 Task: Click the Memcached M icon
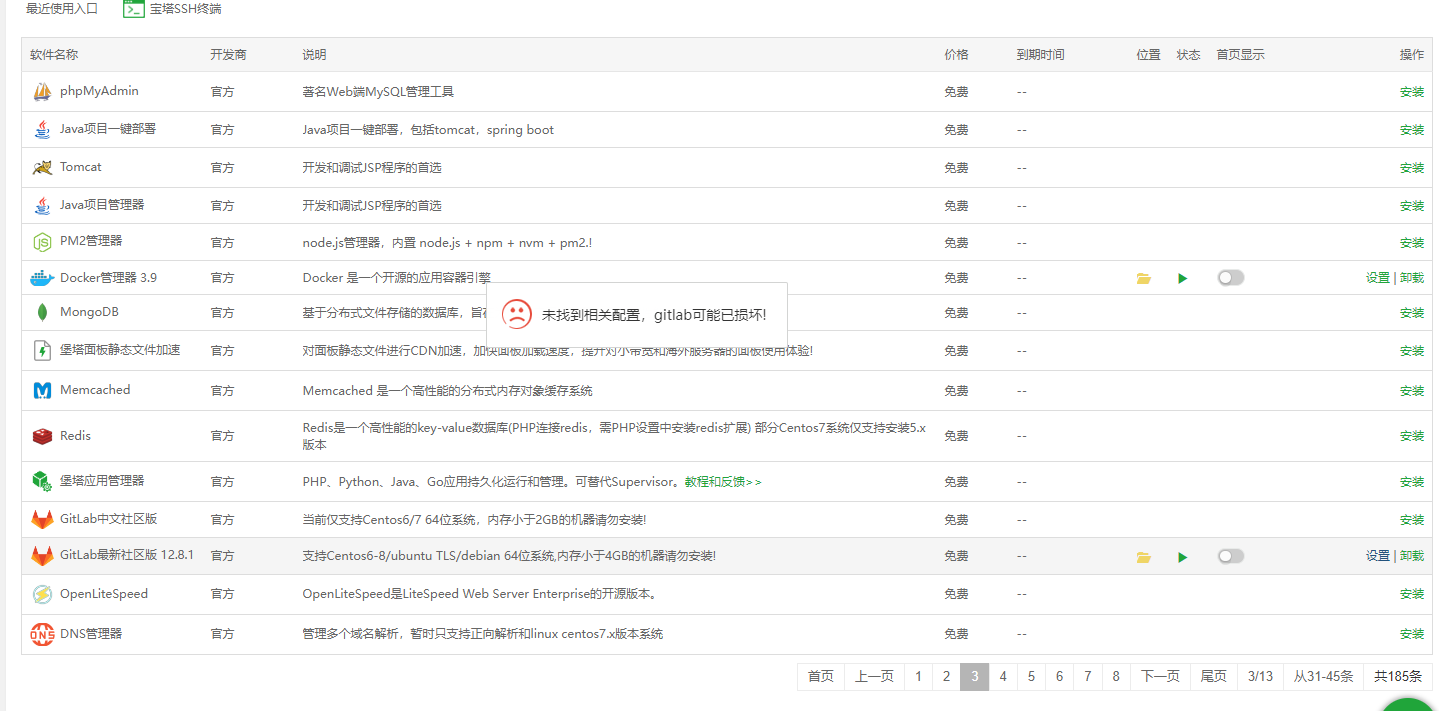(42, 391)
